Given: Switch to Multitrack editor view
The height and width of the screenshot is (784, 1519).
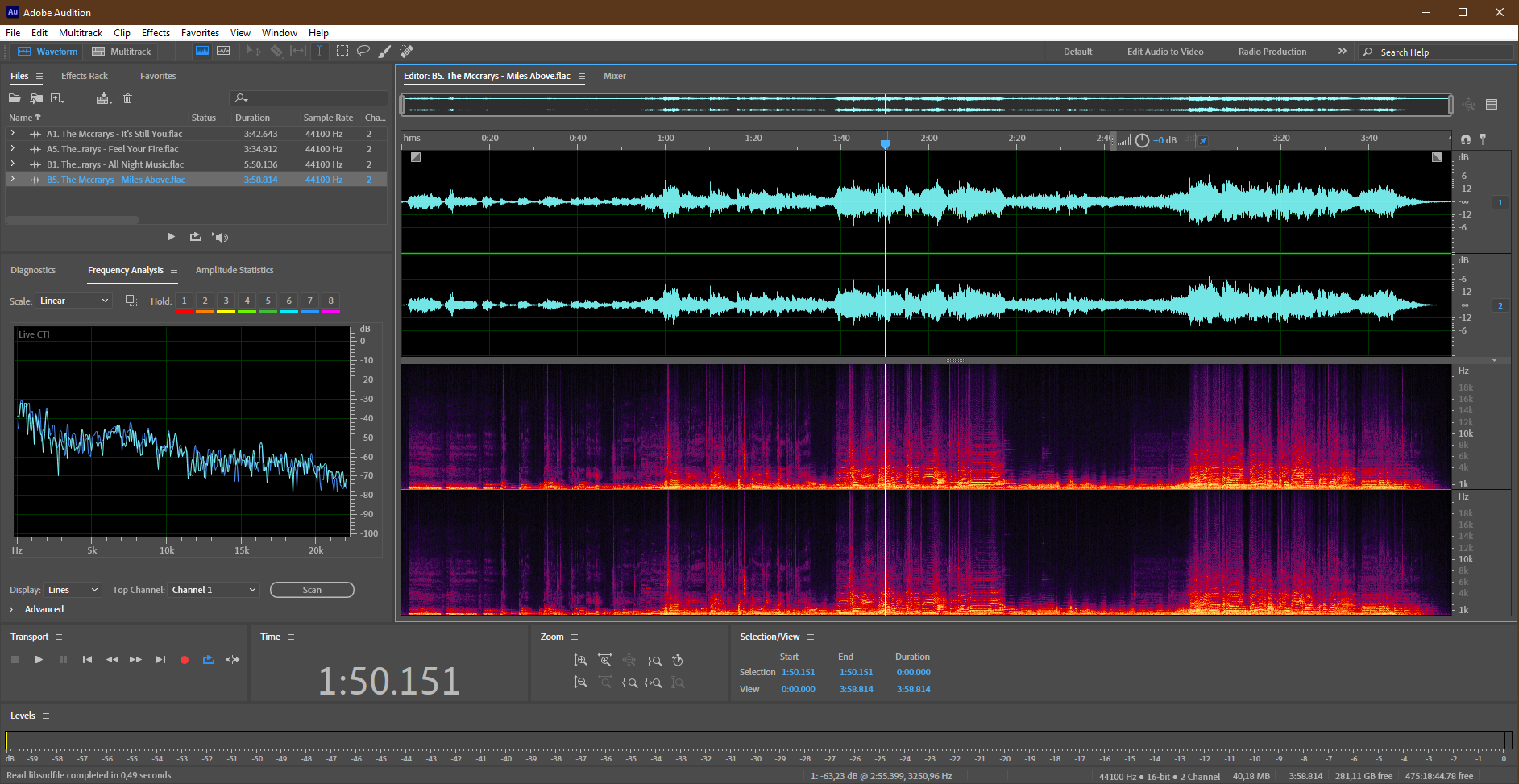Looking at the screenshot, I should pos(122,52).
